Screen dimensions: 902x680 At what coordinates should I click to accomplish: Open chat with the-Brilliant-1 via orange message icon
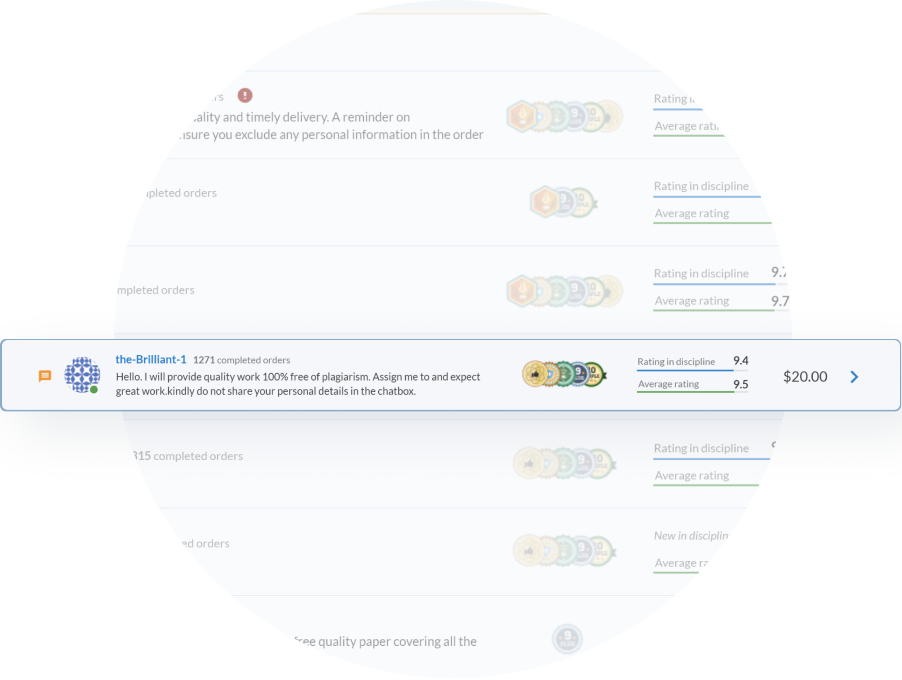[x=44, y=376]
